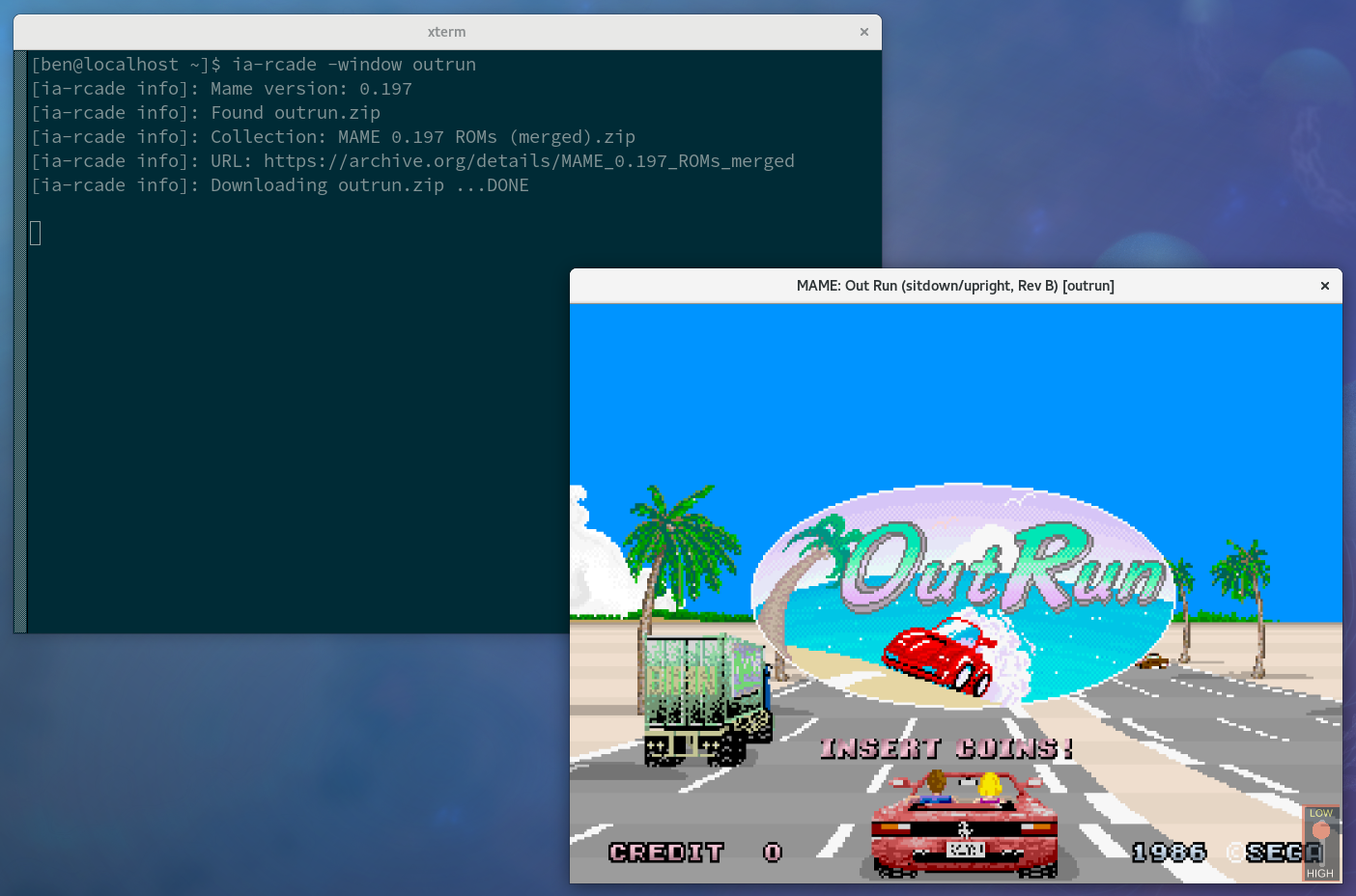Screen dimensions: 1356x896
Task: Click the CREDIT label in the game
Action: [666, 853]
